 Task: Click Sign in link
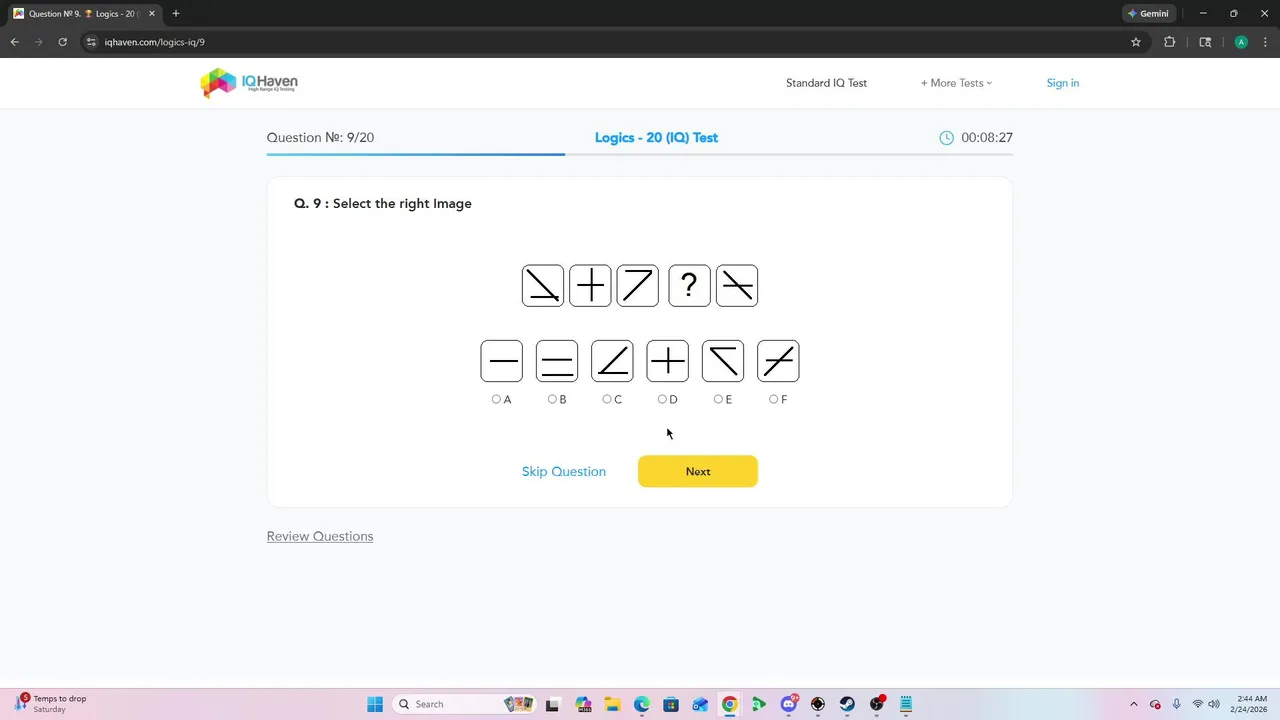1063,83
